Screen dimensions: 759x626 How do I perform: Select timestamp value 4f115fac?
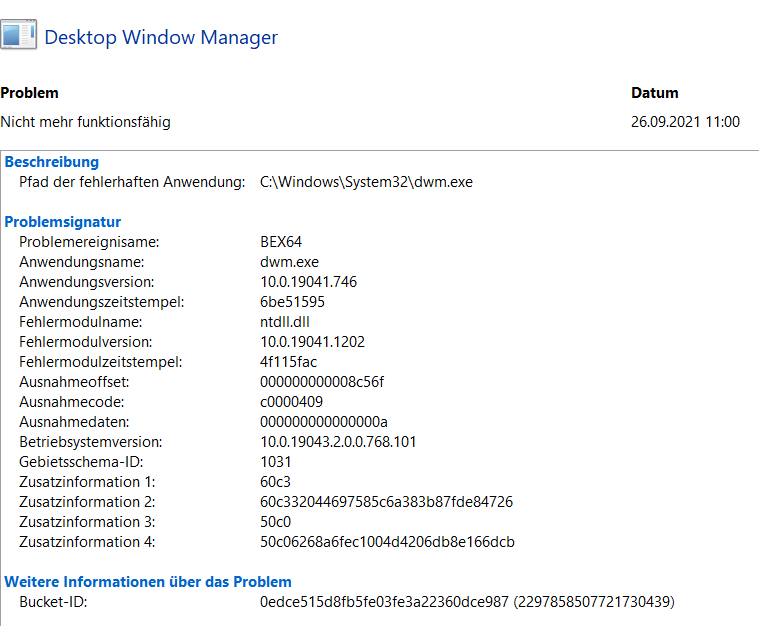click(x=288, y=362)
